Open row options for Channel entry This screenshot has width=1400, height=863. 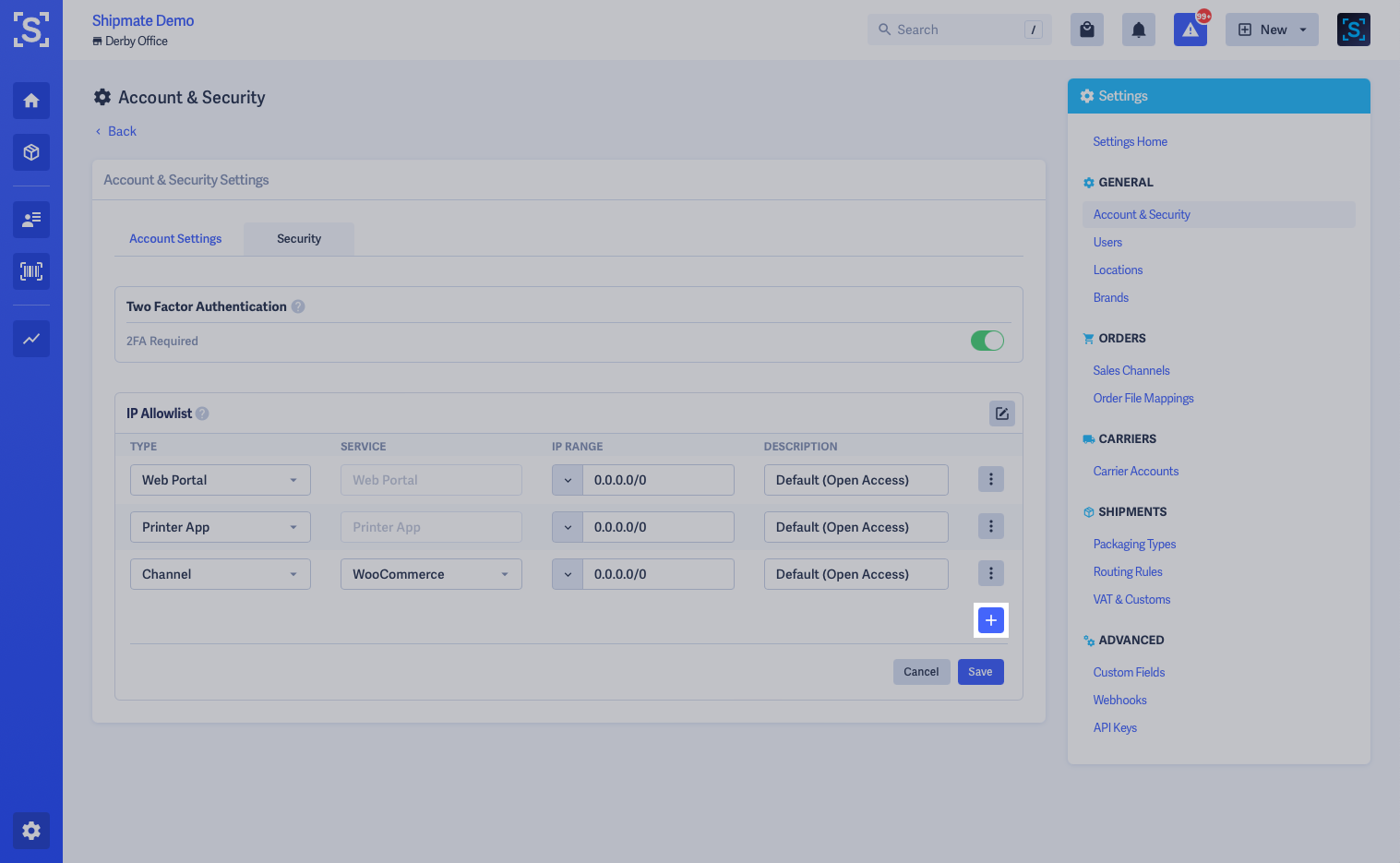coord(991,573)
